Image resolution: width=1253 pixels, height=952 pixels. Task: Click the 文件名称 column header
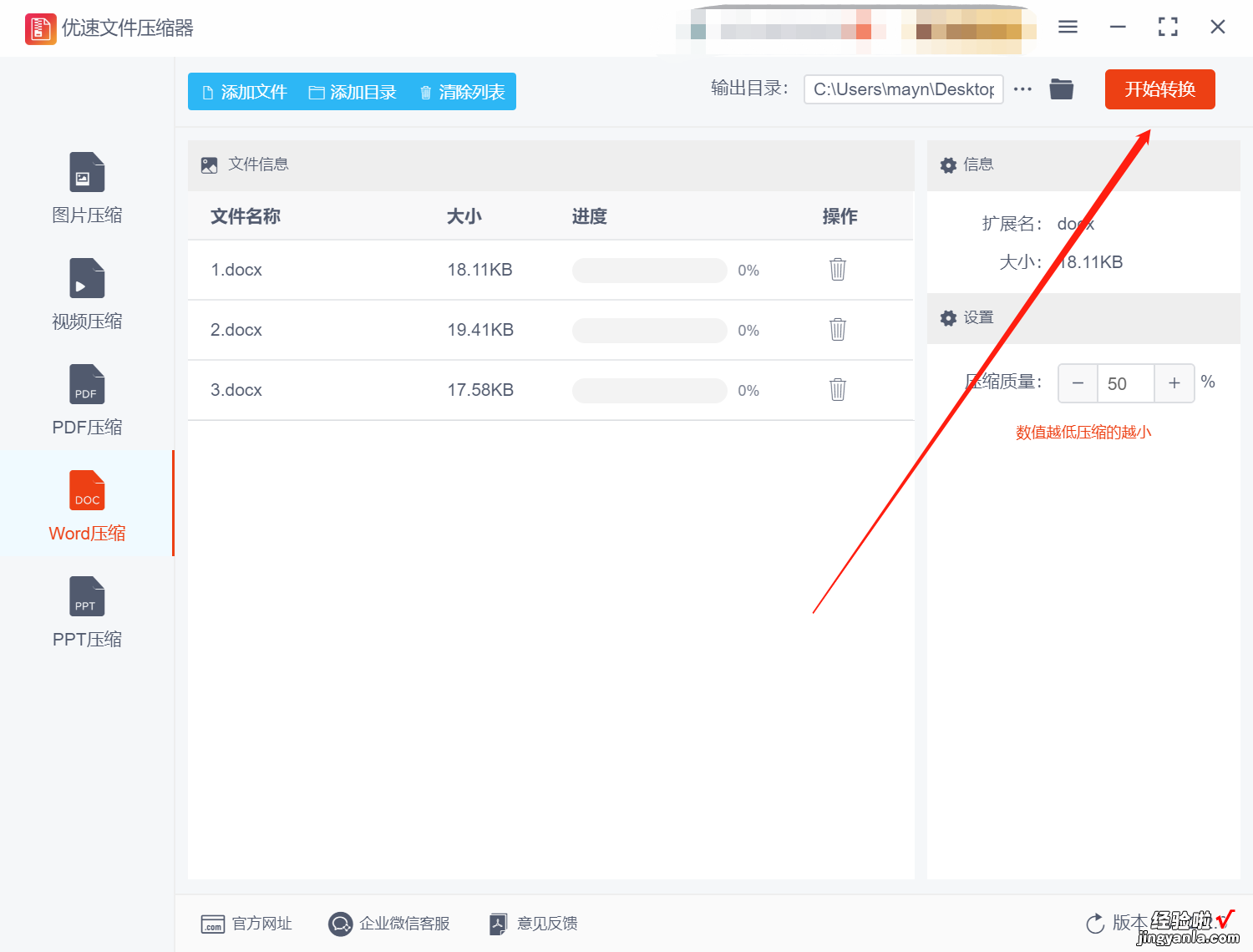(x=245, y=216)
